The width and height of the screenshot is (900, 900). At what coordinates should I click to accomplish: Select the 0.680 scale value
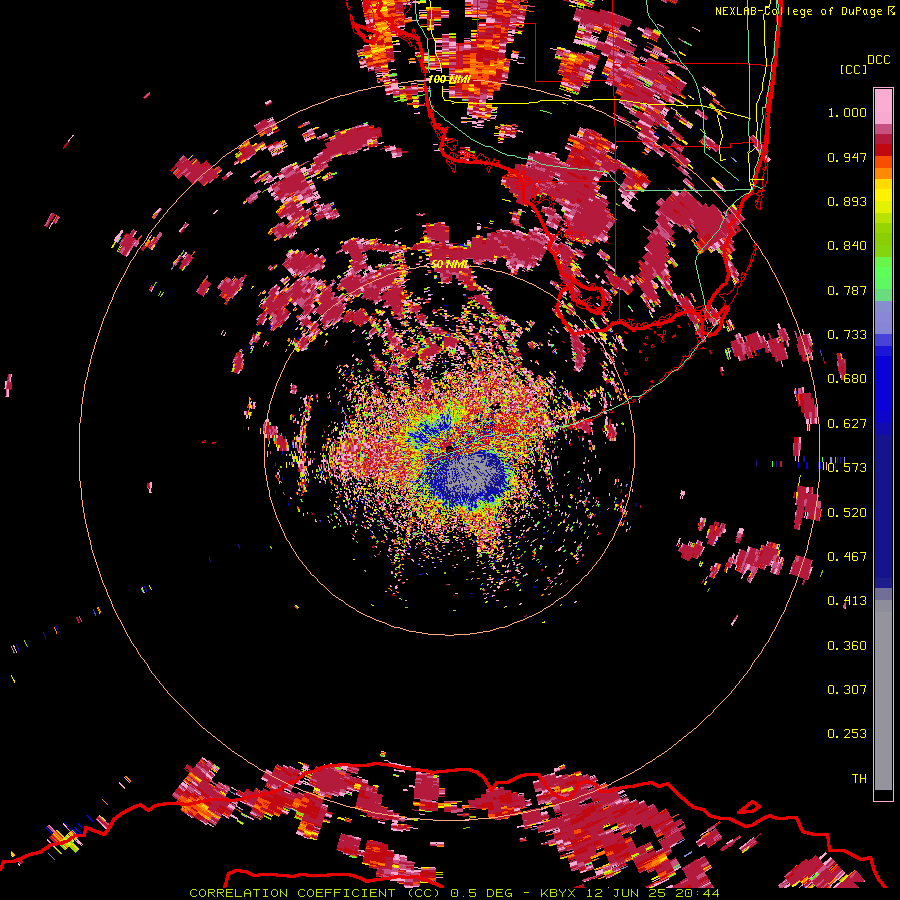[847, 379]
